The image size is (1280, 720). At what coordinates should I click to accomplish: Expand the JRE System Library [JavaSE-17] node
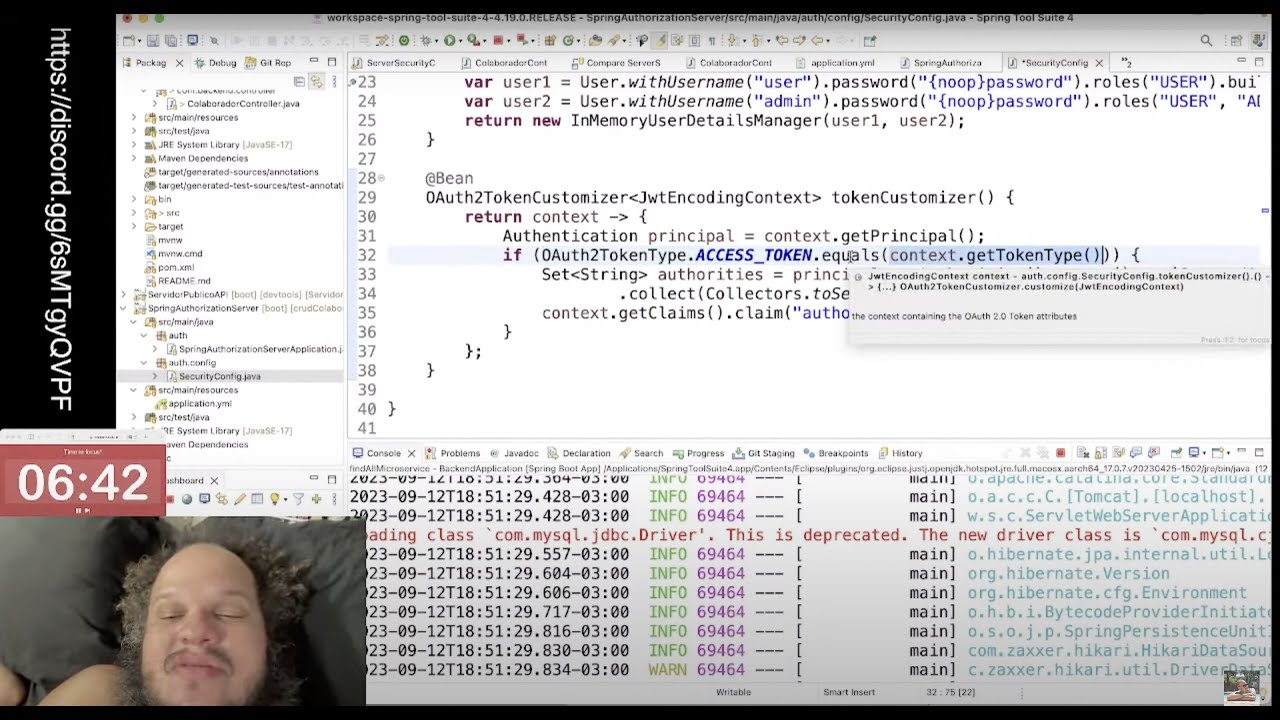click(134, 144)
